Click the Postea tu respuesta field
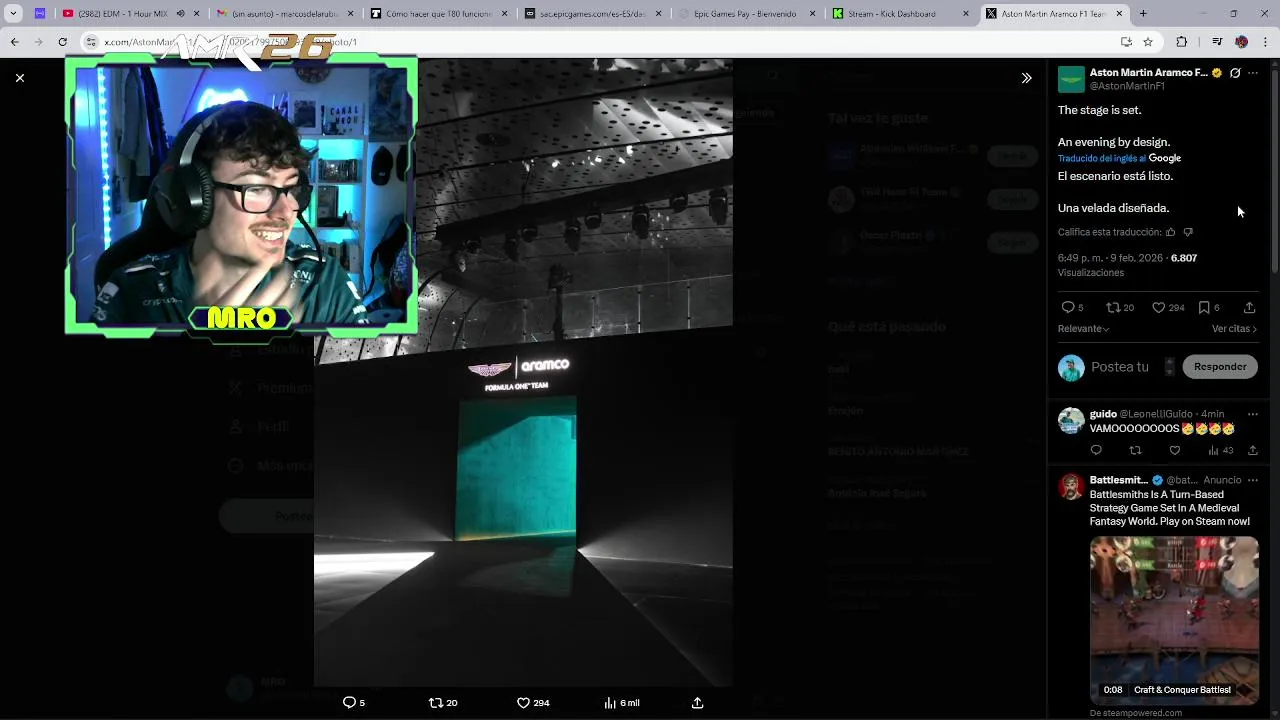This screenshot has width=1280, height=720. (1120, 367)
